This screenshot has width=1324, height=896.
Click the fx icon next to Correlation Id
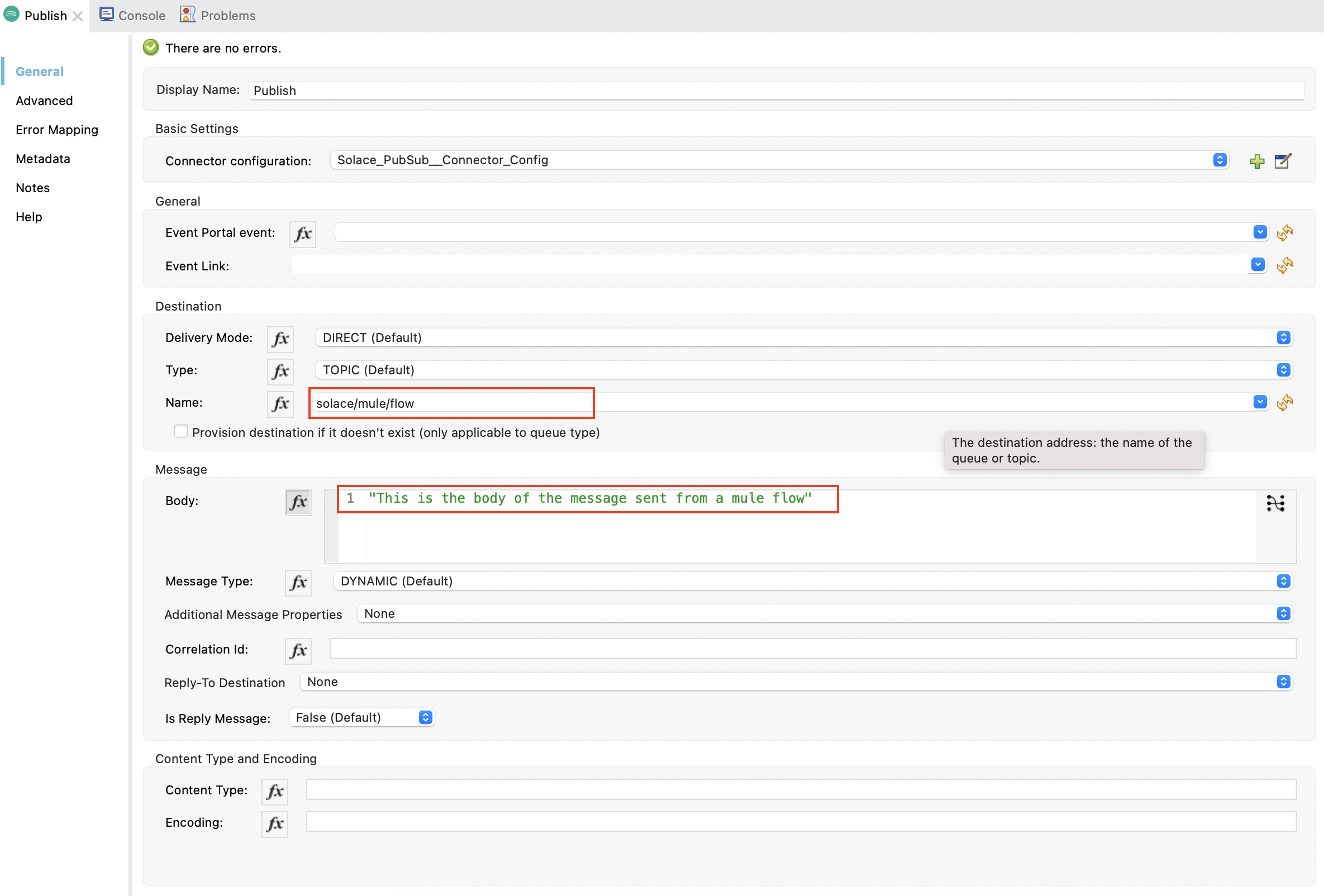tap(298, 650)
